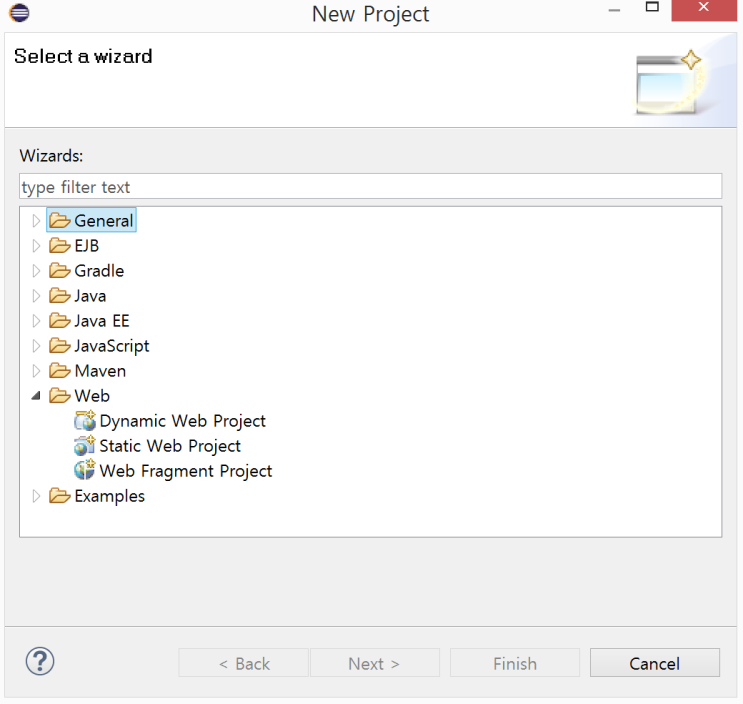This screenshot has height=704, width=743.
Task: Focus the type filter text field
Action: pos(371,186)
